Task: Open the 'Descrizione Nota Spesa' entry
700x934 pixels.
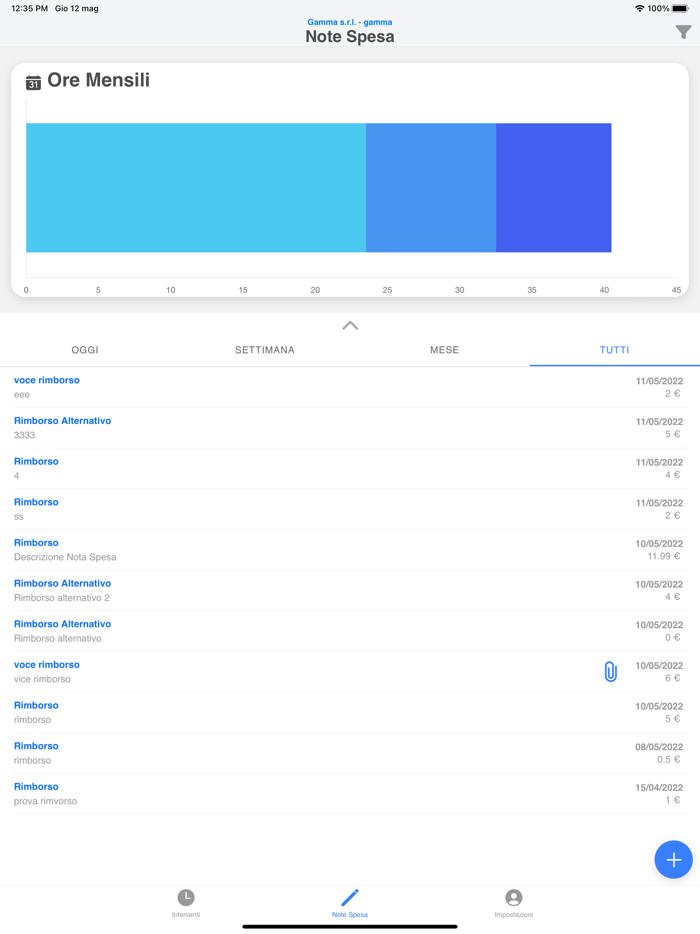Action: (x=350, y=550)
